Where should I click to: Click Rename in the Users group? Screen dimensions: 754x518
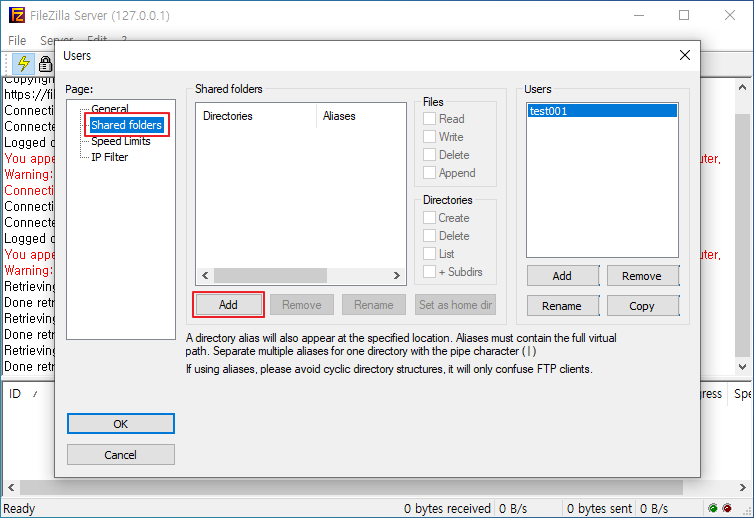point(563,306)
